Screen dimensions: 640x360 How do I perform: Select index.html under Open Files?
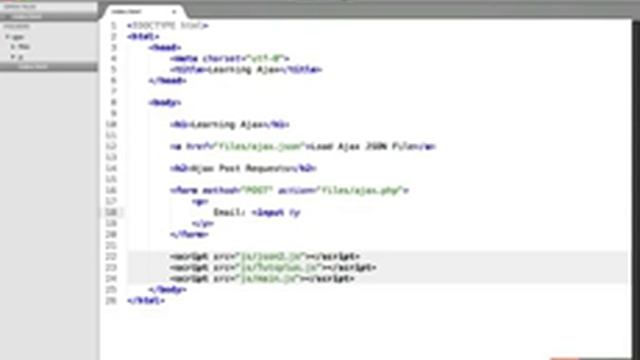click(x=27, y=16)
